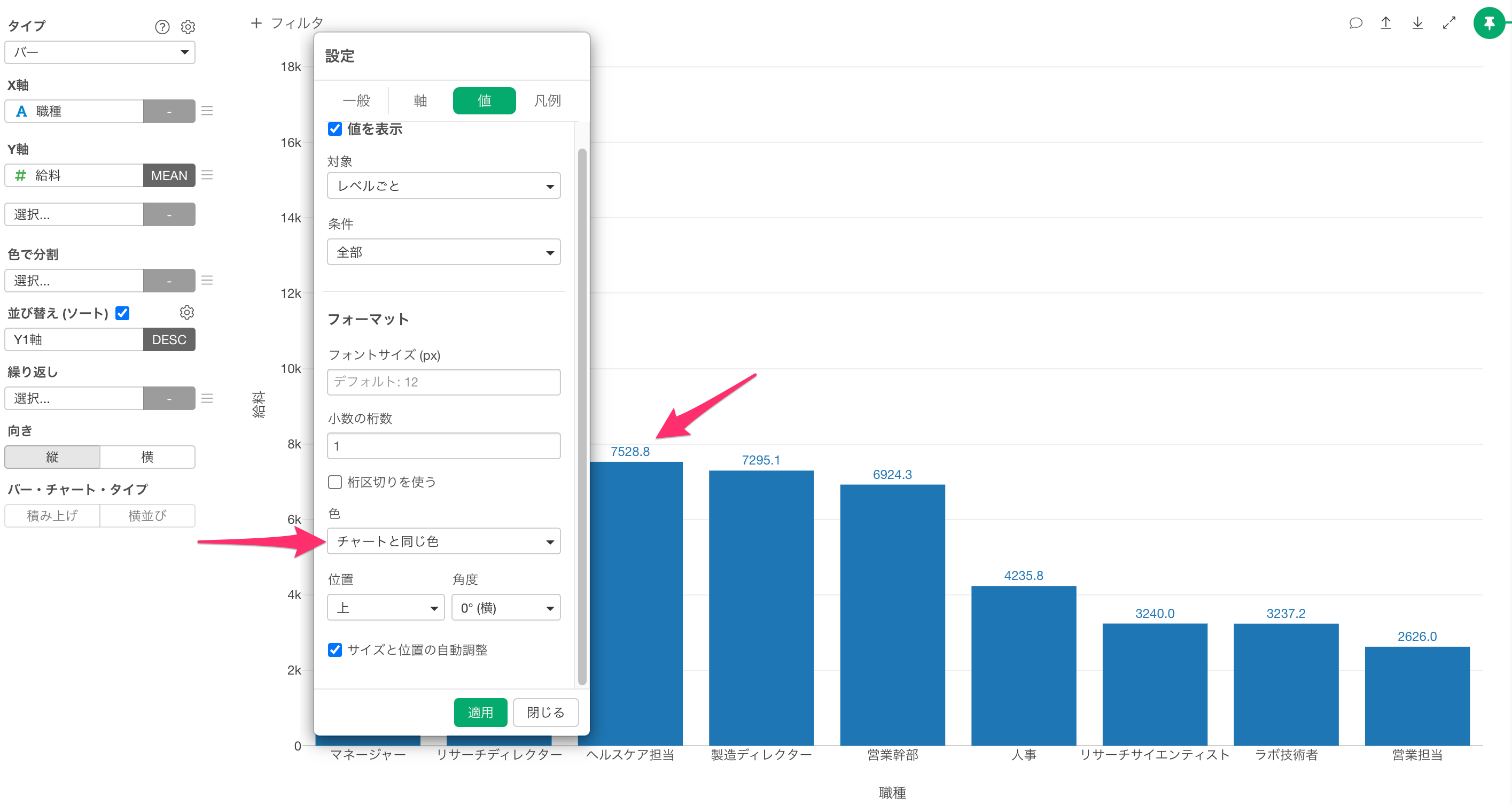
Task: Click the 製造ディレクター bar
Action: click(x=761, y=608)
